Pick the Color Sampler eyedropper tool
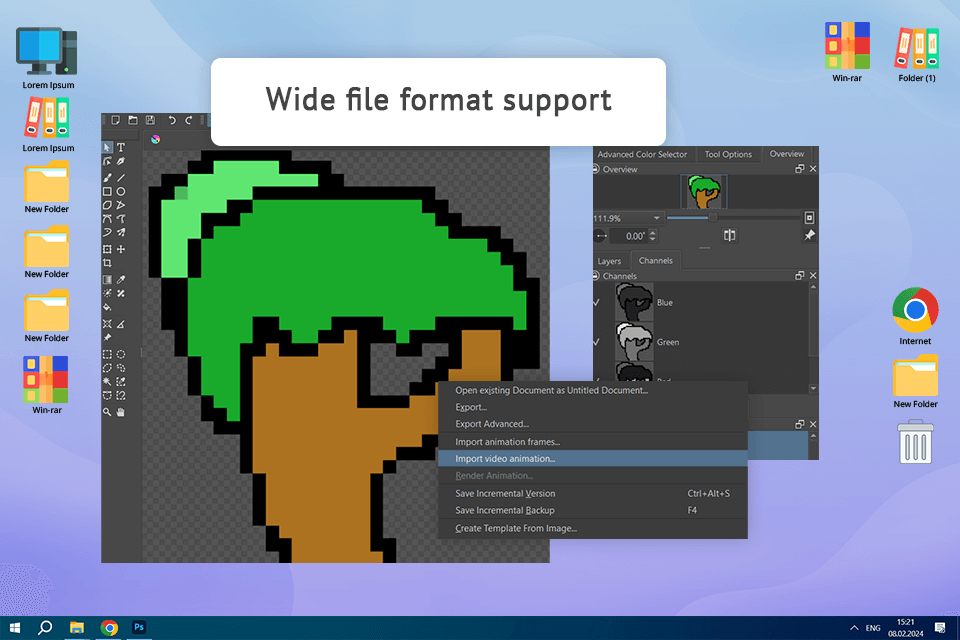960x640 pixels. coord(121,280)
